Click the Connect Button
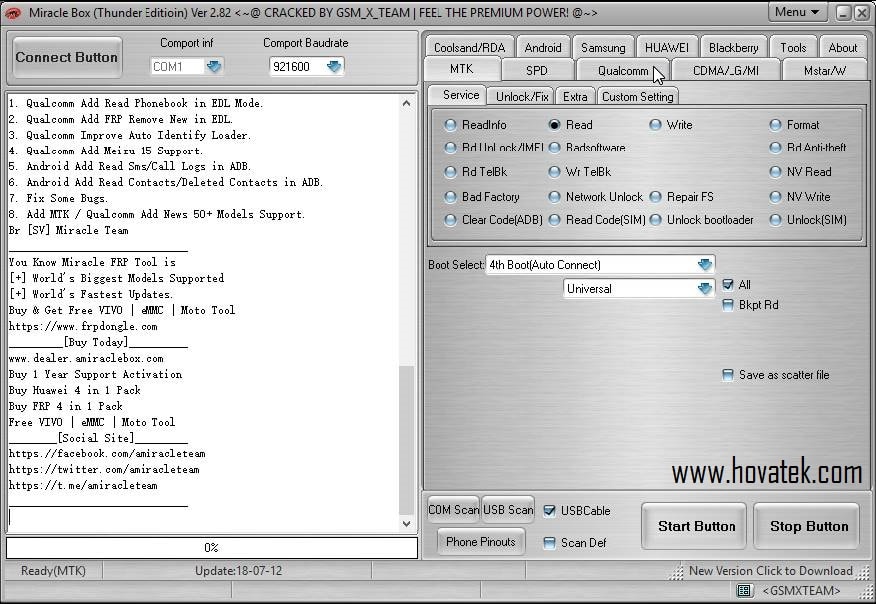This screenshot has height=604, width=876. coord(66,57)
